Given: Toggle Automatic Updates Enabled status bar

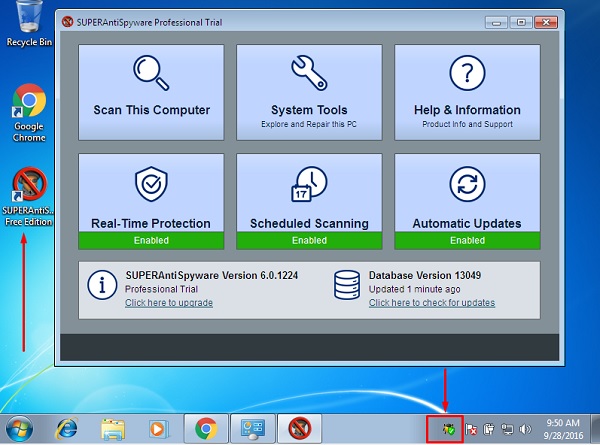Looking at the screenshot, I should pyautogui.click(x=467, y=240).
